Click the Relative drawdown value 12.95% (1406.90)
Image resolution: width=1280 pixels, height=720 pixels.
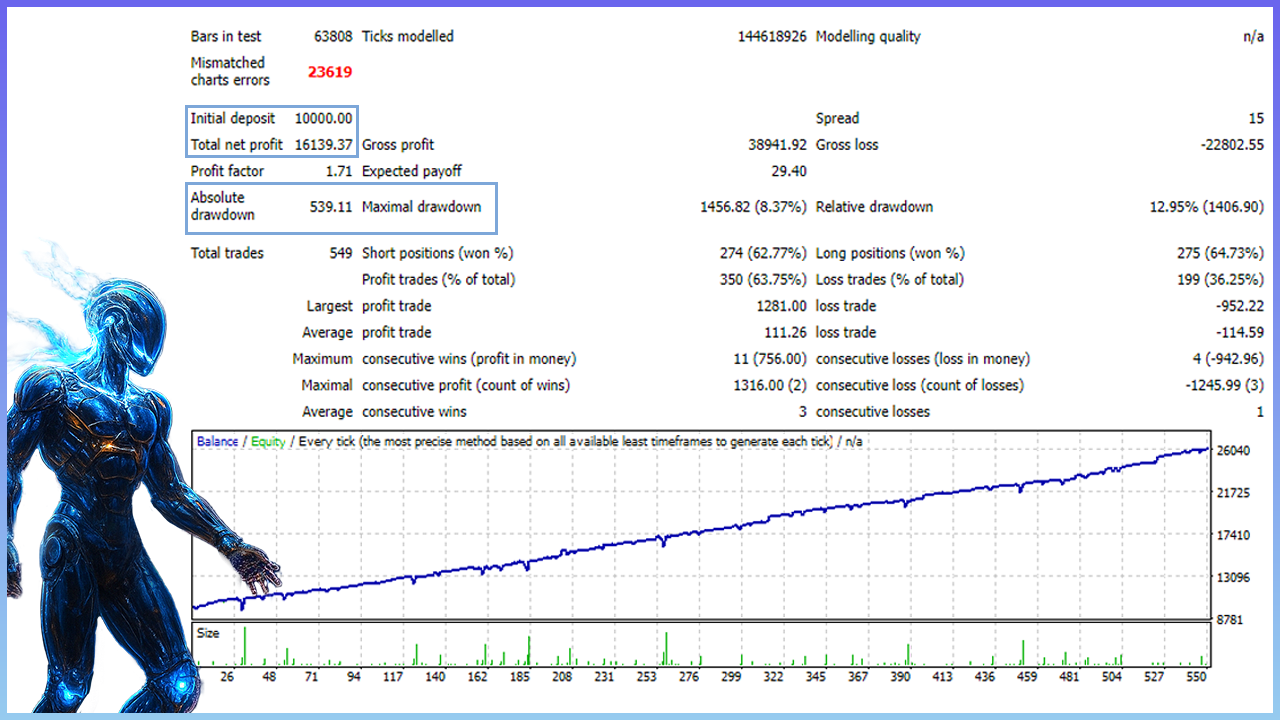[1206, 207]
